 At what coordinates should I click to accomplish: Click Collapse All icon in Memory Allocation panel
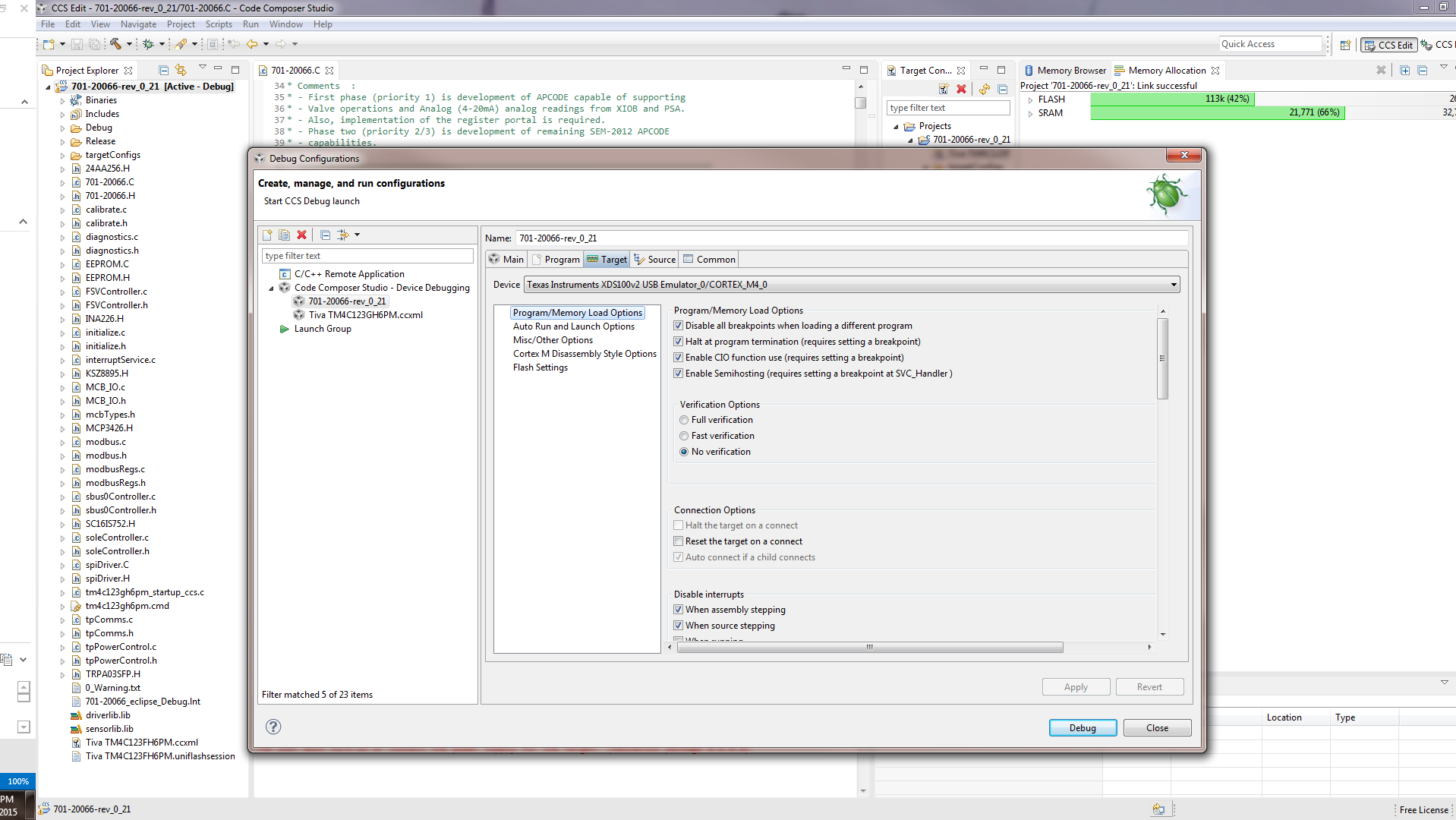click(1423, 70)
